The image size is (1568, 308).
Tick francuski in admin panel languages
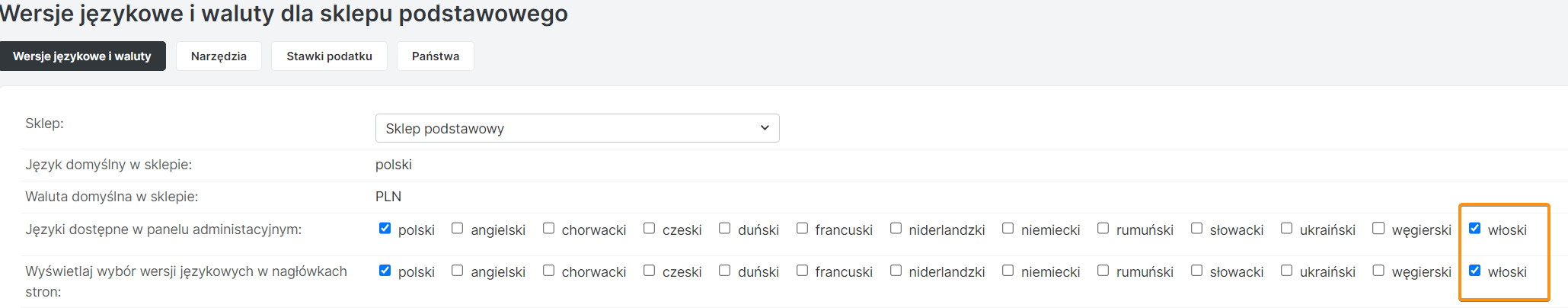click(802, 229)
